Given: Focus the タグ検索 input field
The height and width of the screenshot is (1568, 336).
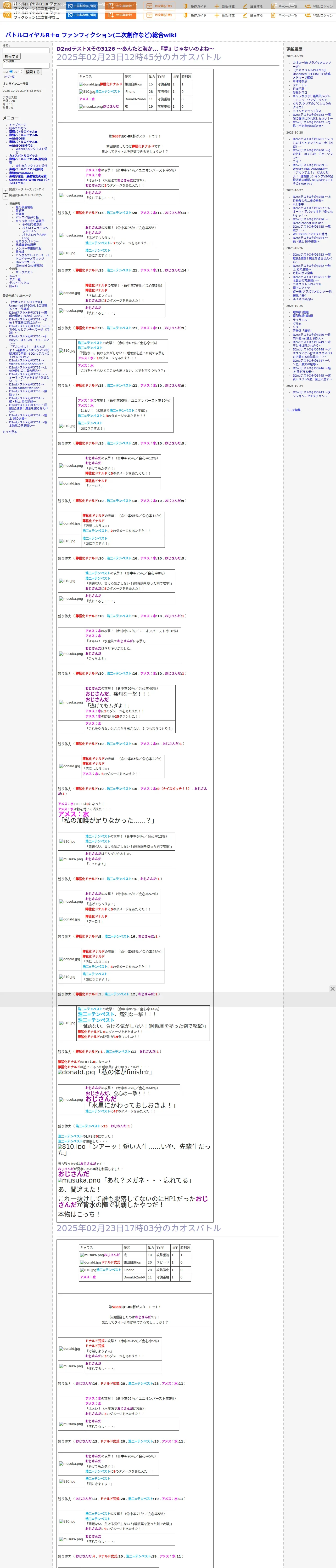Looking at the screenshot, I should [x=26, y=66].
